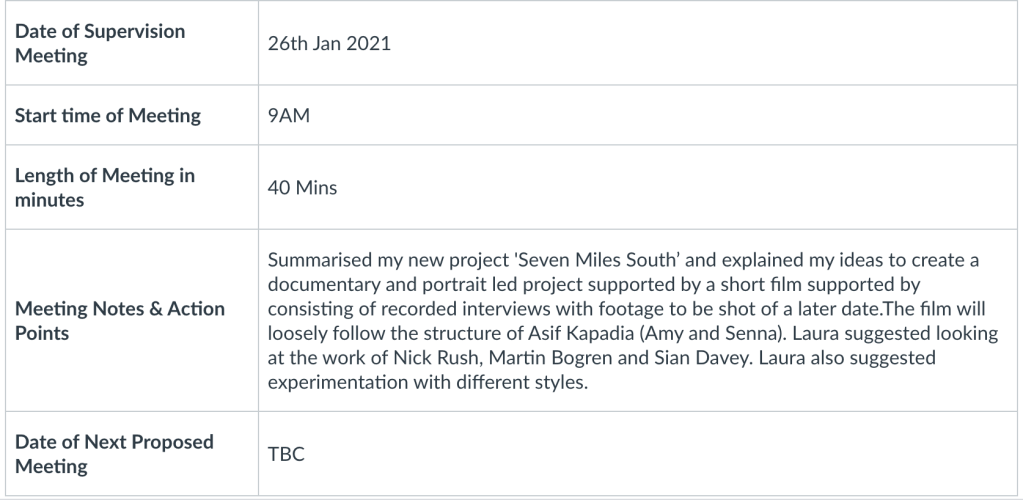
Task: Select the 'TBC' next meeting value
Action: (286, 455)
